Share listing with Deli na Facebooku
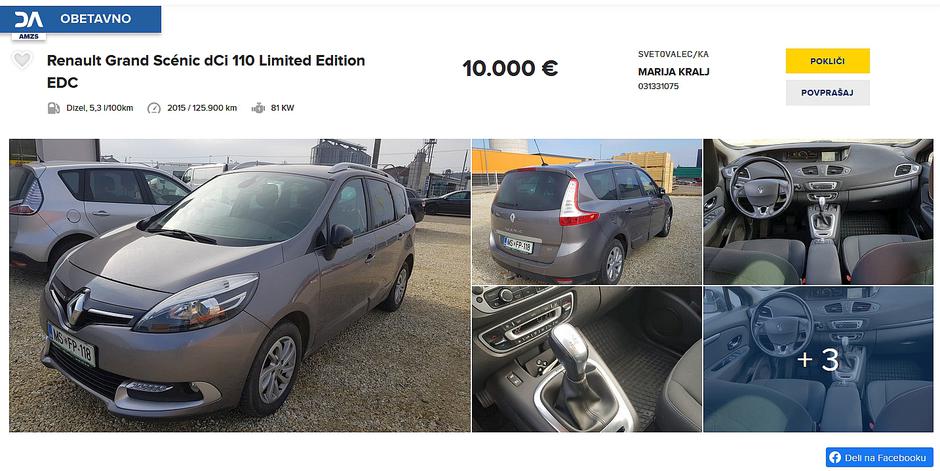 coord(879,458)
